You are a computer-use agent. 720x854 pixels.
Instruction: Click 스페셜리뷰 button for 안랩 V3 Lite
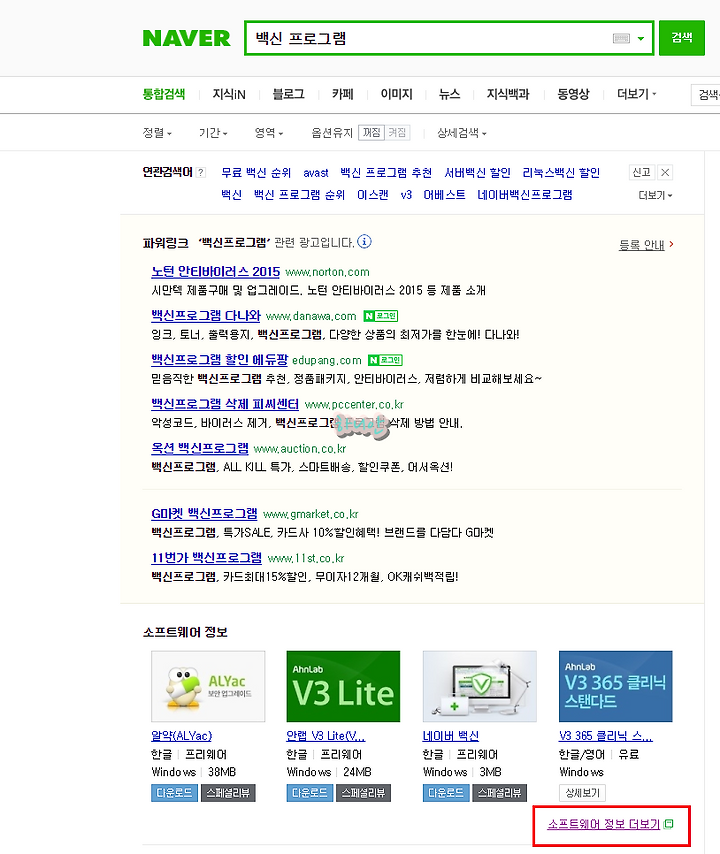(x=363, y=793)
